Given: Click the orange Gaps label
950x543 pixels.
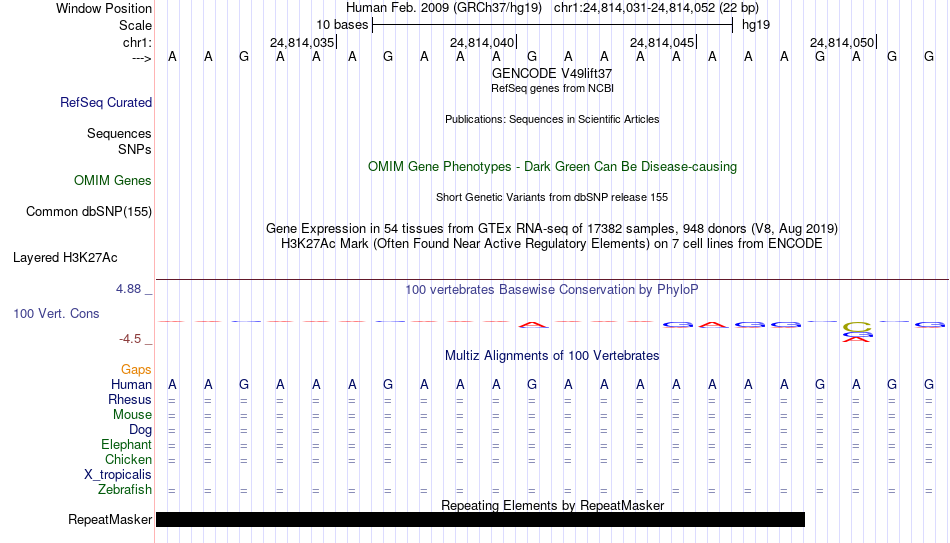Looking at the screenshot, I should coord(136,370).
